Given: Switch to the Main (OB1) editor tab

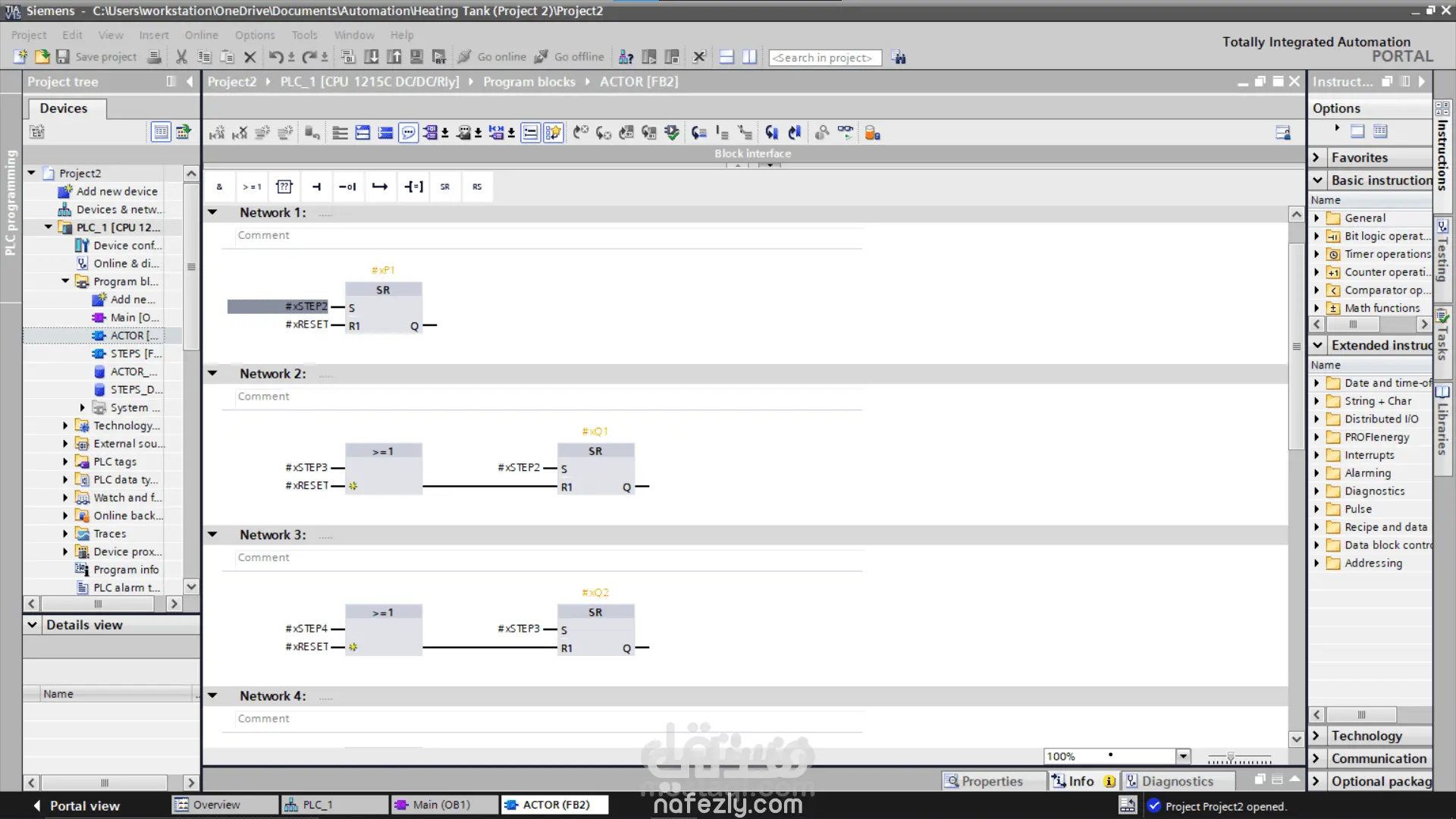Looking at the screenshot, I should pos(444,805).
